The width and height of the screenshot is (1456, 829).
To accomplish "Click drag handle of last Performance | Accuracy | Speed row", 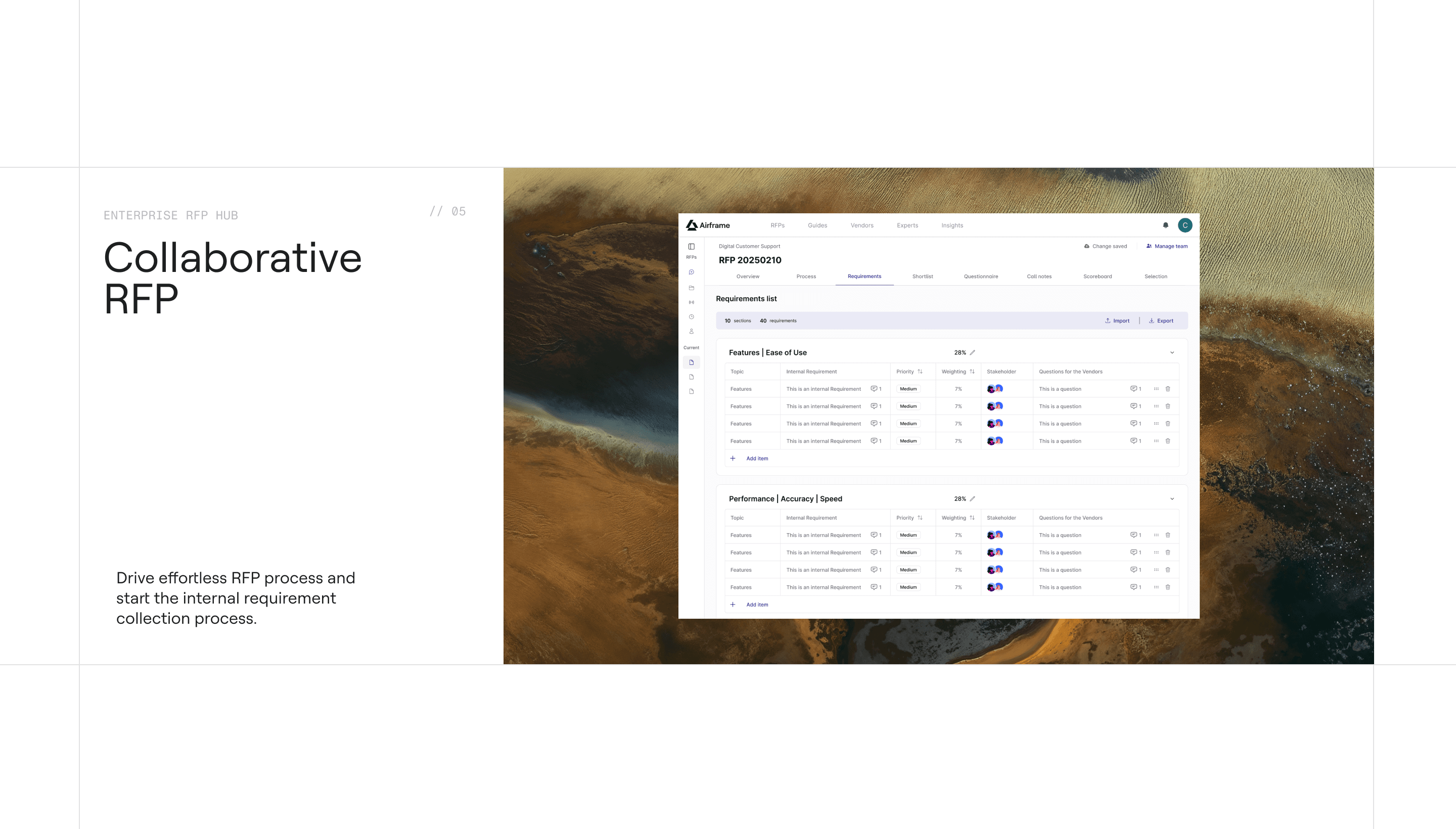I will 1156,587.
